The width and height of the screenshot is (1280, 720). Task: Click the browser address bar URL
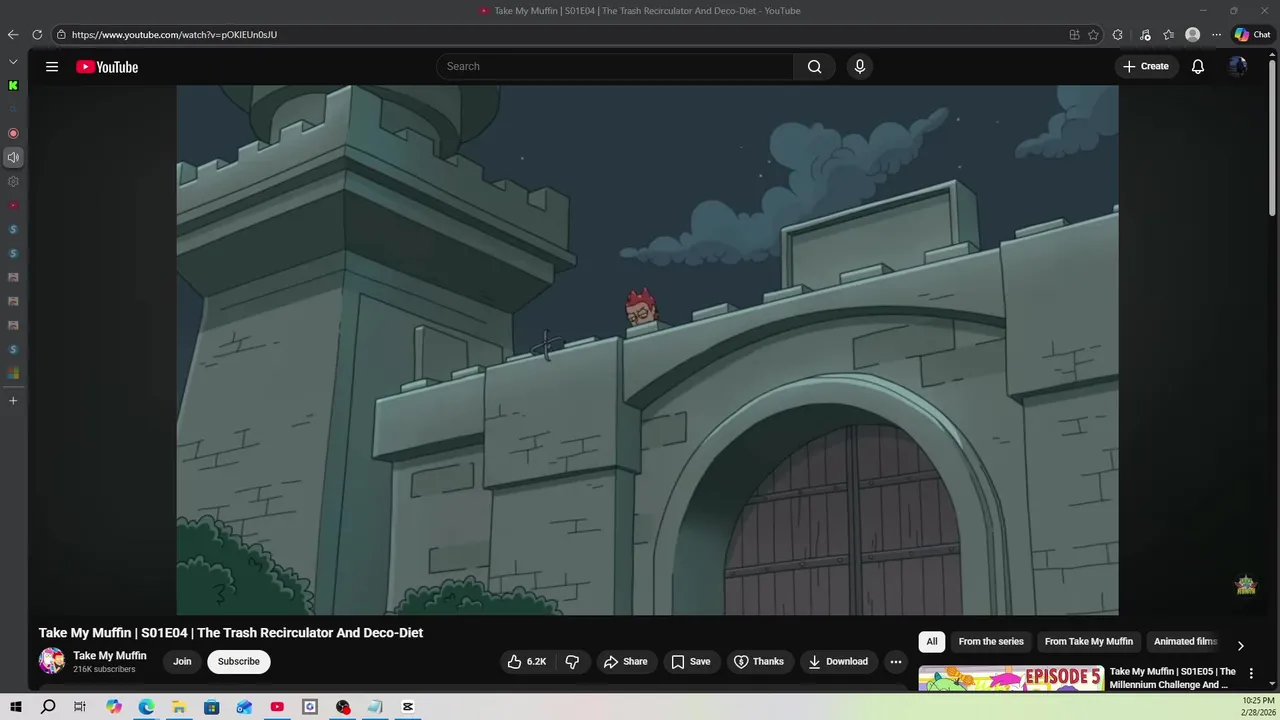click(174, 35)
